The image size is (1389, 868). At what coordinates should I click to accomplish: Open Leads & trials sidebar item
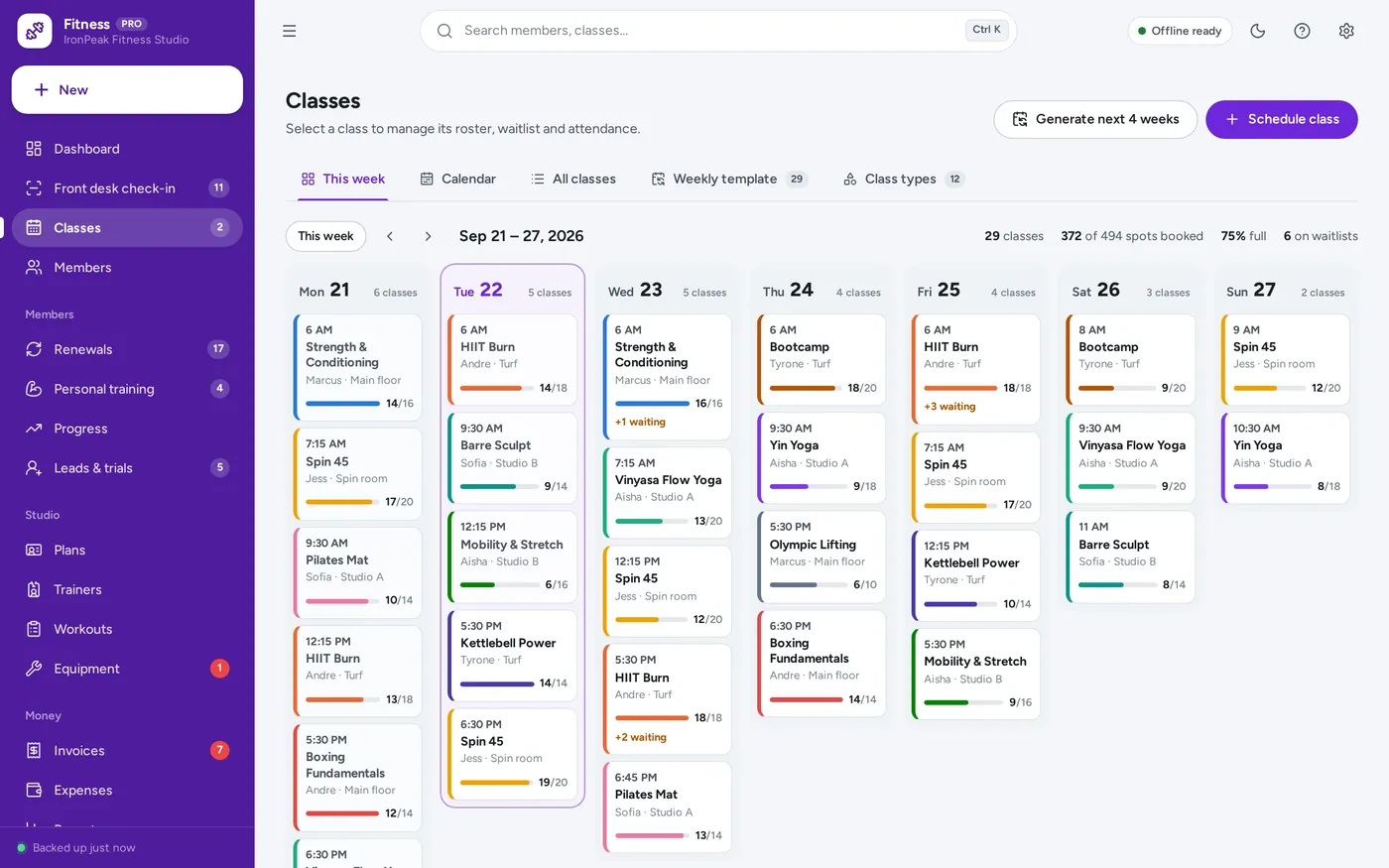(127, 468)
